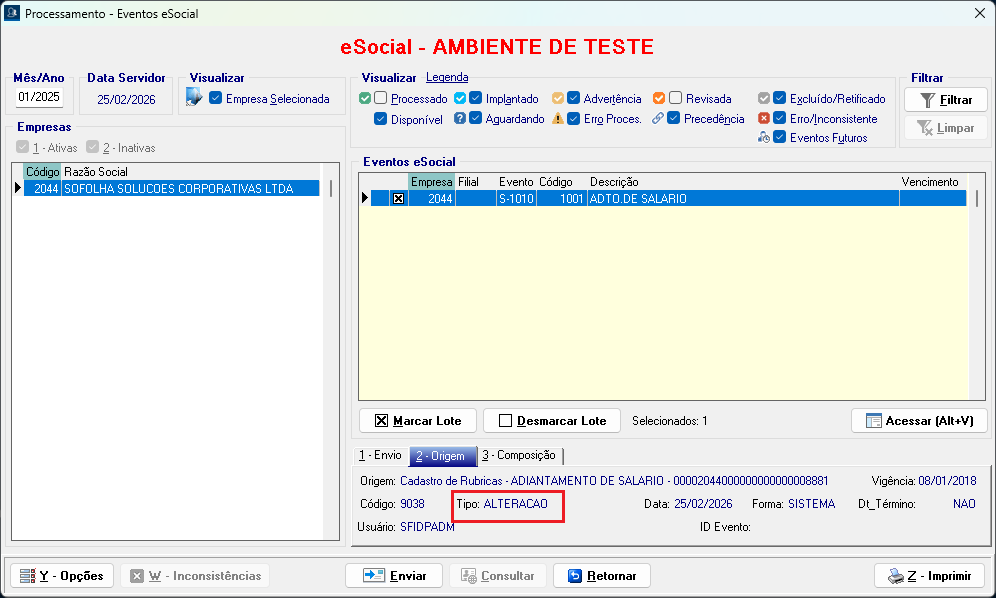Click the blue Aguardando question mark icon
996x598 pixels.
click(460, 118)
